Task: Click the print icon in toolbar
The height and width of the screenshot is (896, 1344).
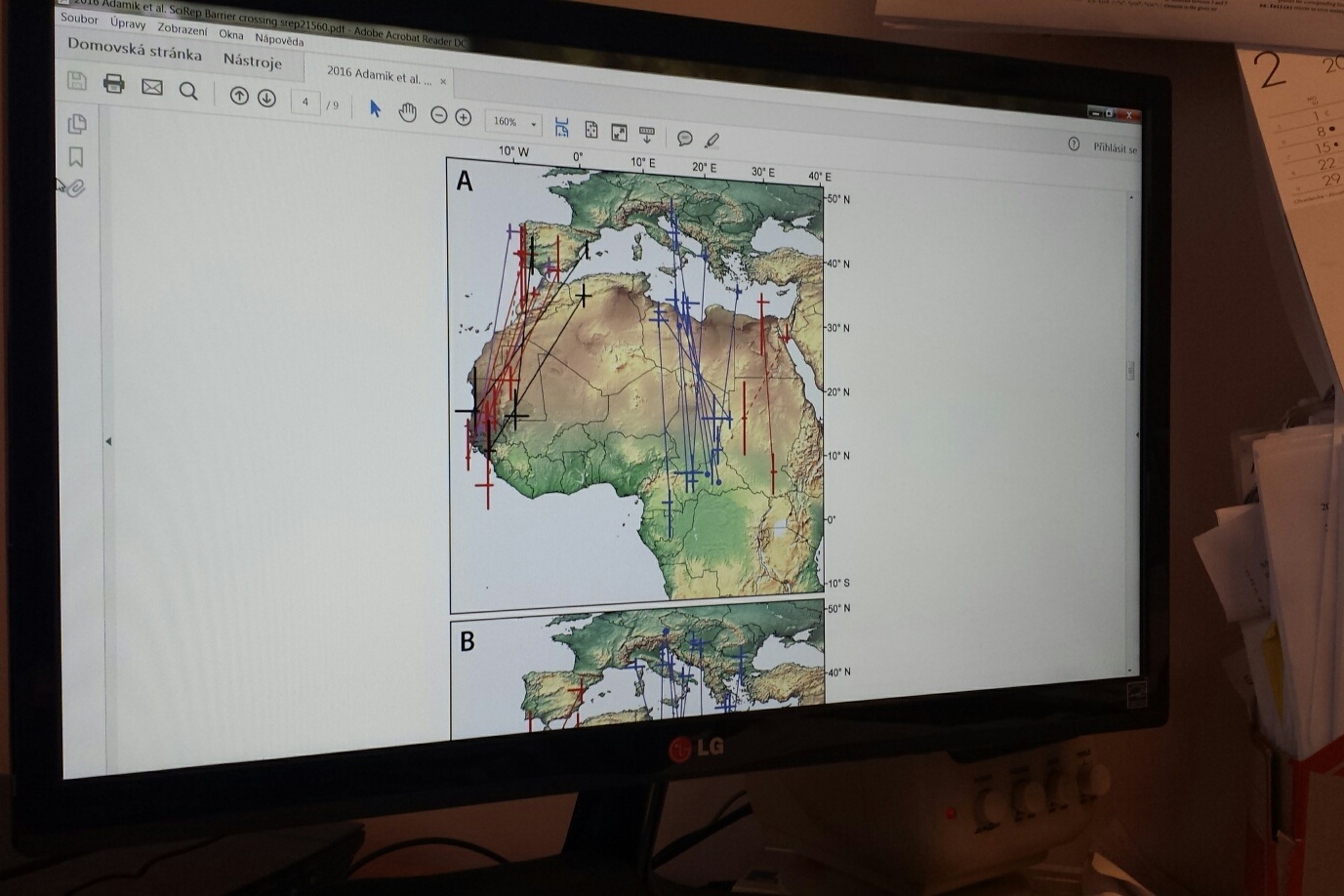Action: (114, 84)
